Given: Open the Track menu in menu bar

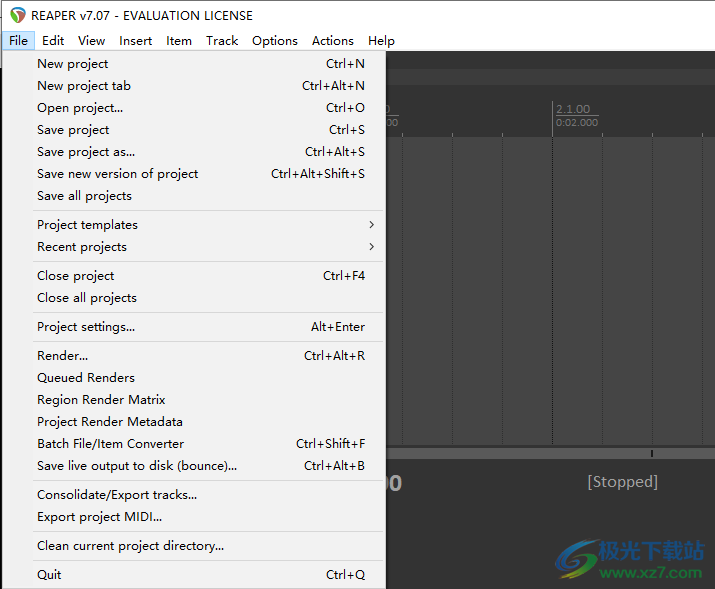Looking at the screenshot, I should point(222,41).
